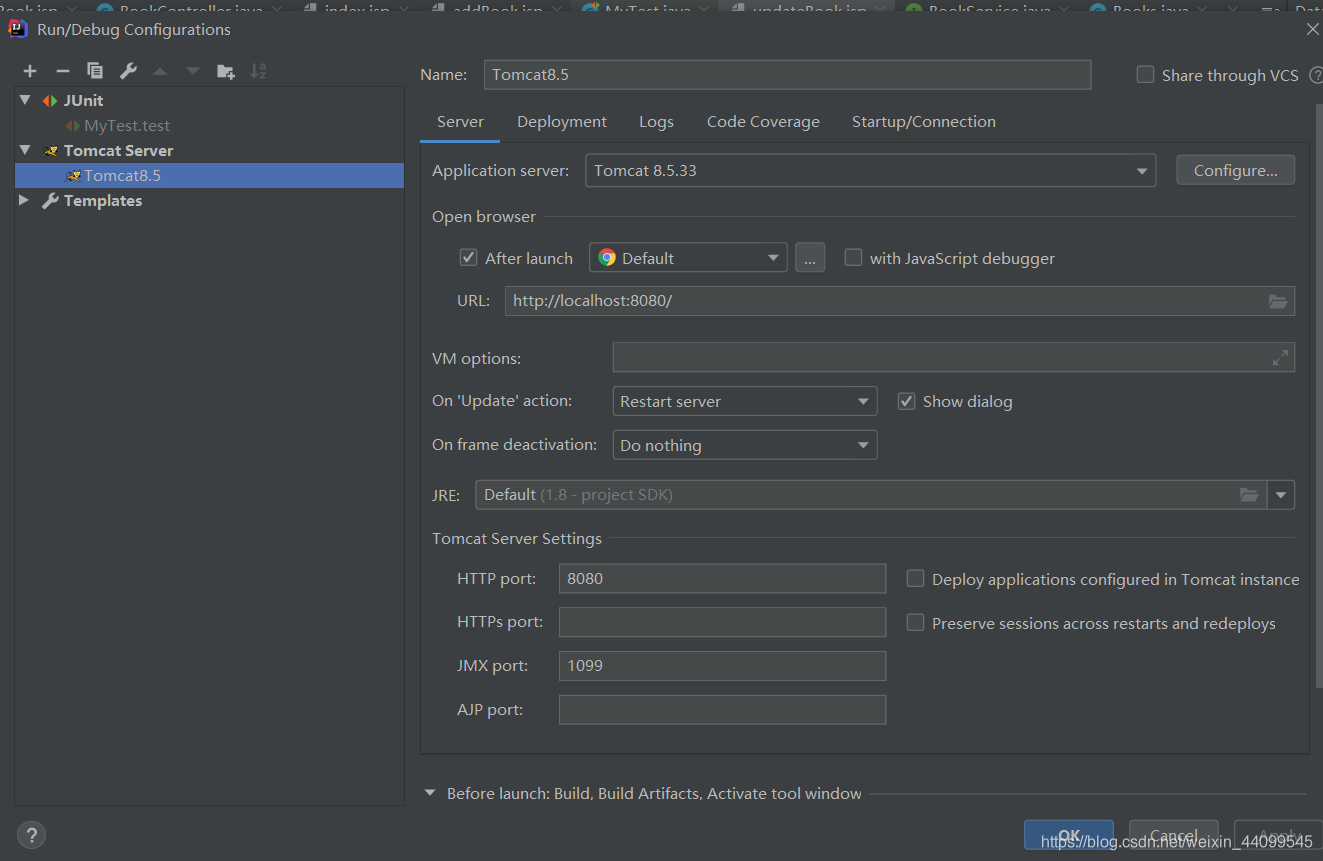
Task: Switch to the Server tab
Action: click(460, 122)
